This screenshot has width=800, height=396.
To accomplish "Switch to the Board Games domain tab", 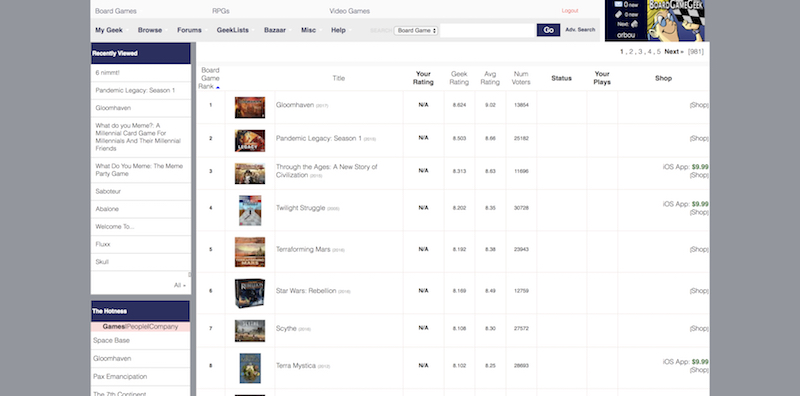I will pos(116,11).
